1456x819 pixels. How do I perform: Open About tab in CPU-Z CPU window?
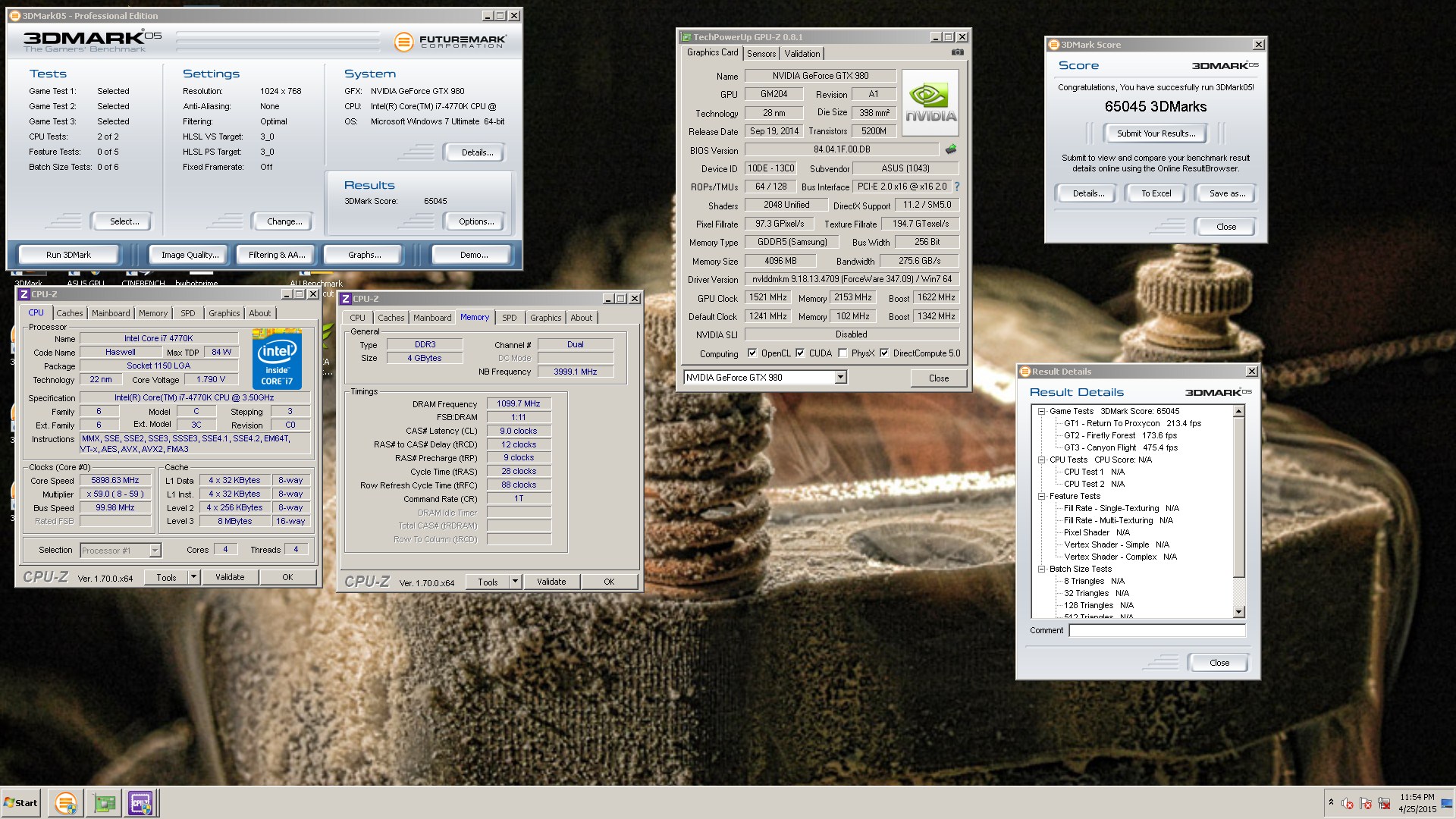pyautogui.click(x=260, y=313)
